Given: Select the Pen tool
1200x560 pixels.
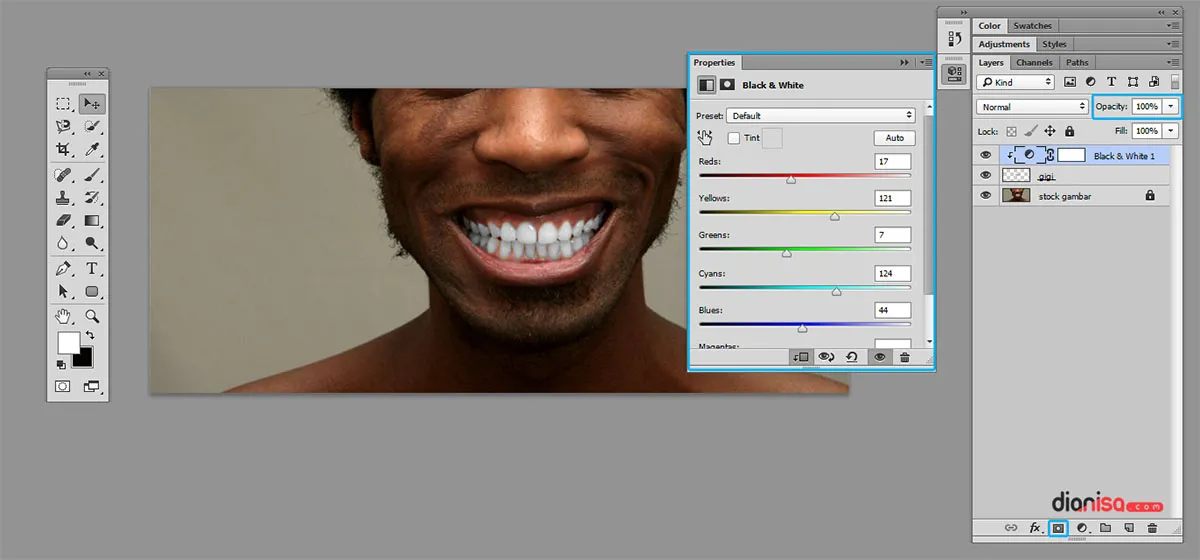Looking at the screenshot, I should (63, 269).
